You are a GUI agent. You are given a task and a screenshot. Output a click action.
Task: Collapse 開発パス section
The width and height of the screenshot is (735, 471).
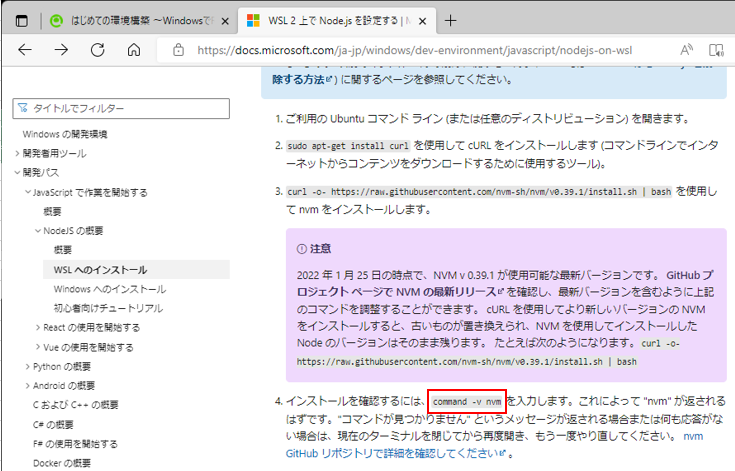[x=17, y=172]
